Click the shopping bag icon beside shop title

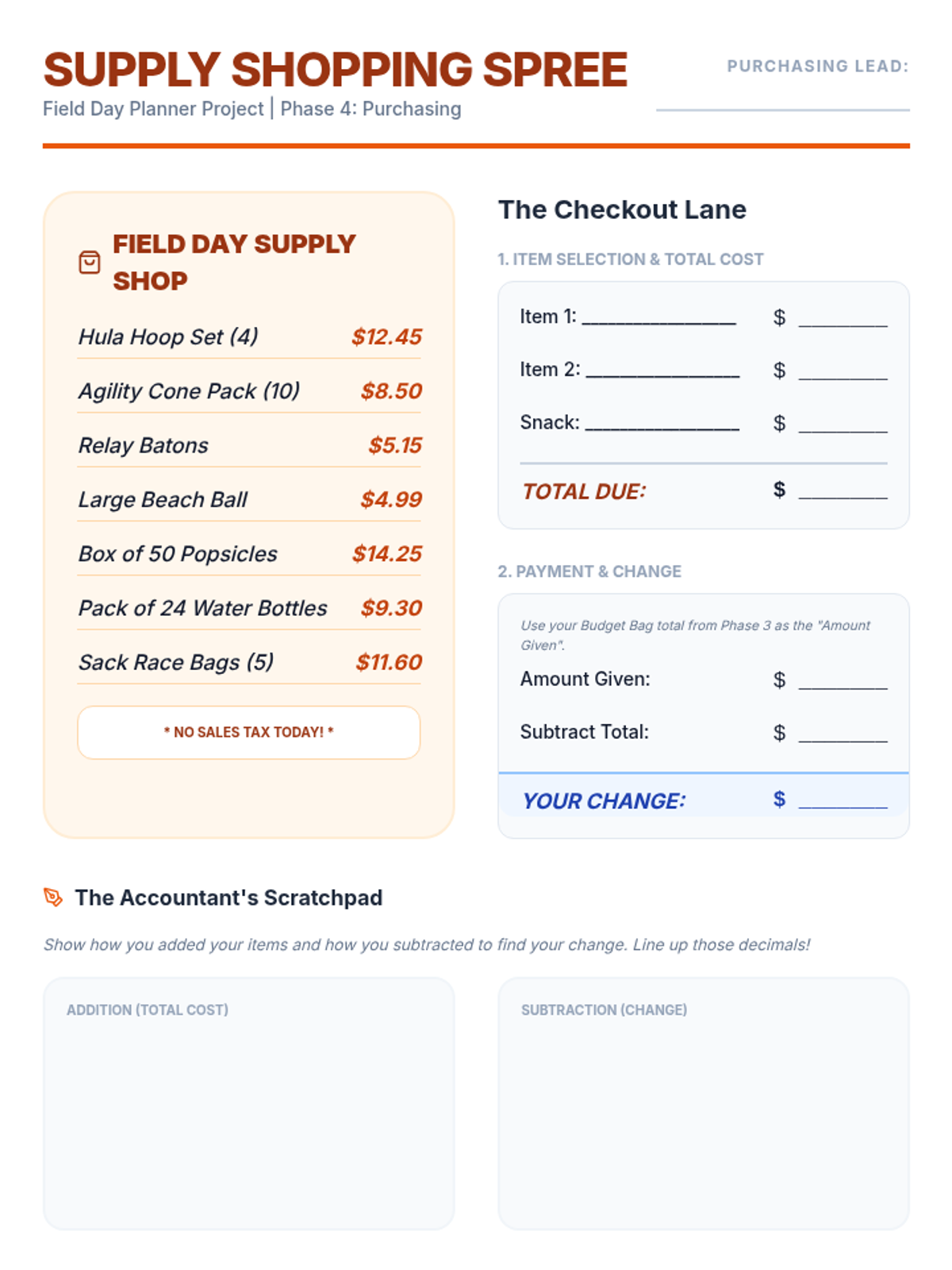pos(90,262)
